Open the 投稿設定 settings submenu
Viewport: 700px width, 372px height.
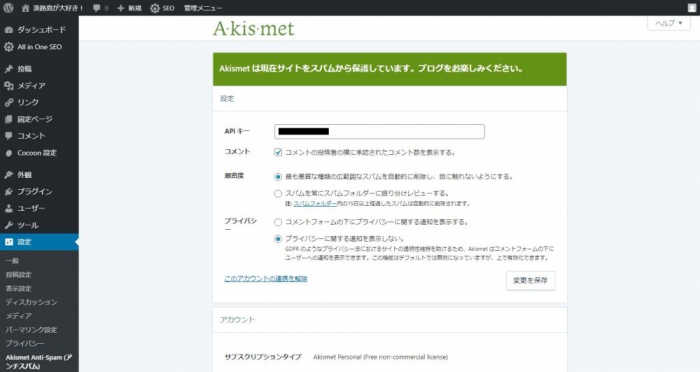tap(19, 275)
